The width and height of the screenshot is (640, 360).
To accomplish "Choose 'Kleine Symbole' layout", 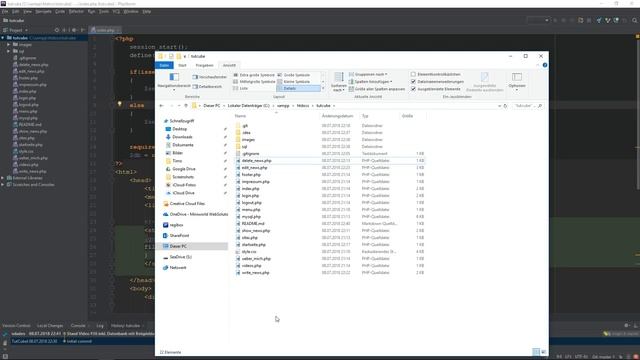I will click(x=294, y=82).
